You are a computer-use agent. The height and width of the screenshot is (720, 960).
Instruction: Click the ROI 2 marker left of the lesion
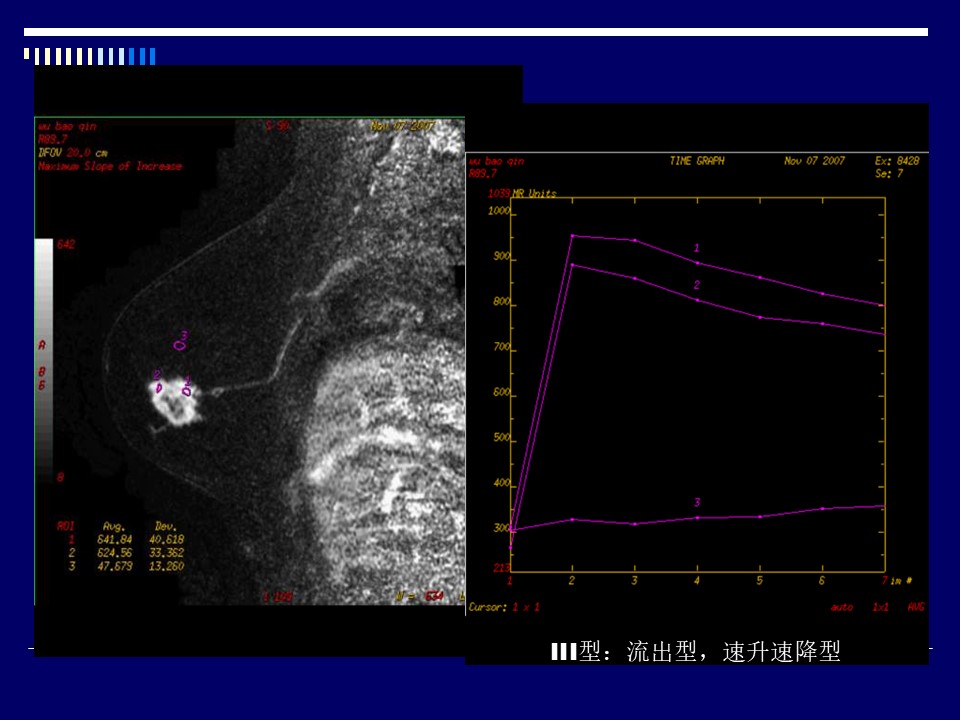pos(158,385)
